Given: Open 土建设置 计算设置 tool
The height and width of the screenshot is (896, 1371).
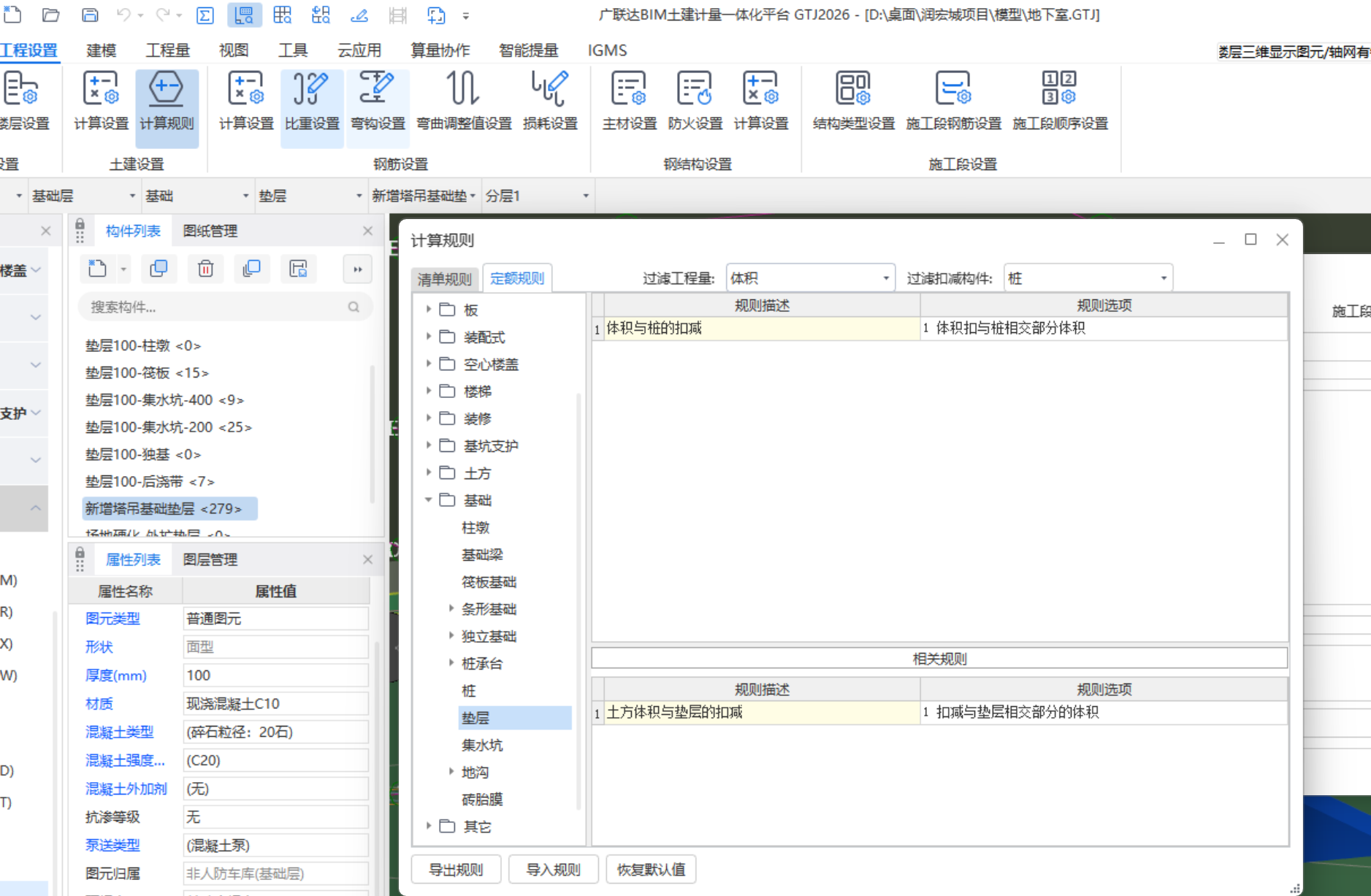Looking at the screenshot, I should (101, 102).
